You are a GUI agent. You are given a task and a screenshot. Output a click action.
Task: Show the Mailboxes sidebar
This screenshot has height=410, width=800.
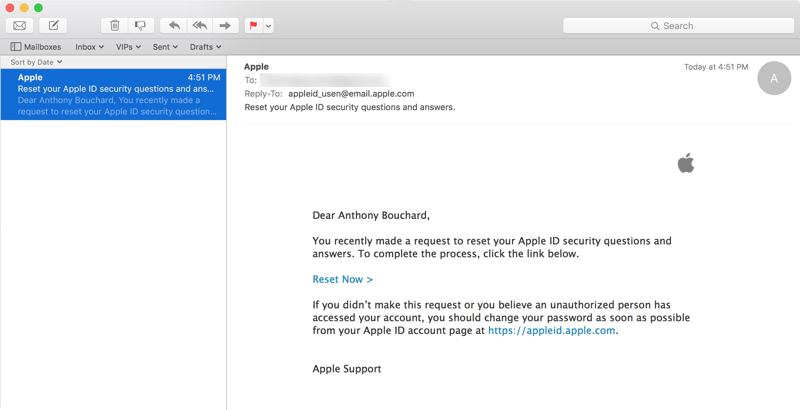(36, 47)
